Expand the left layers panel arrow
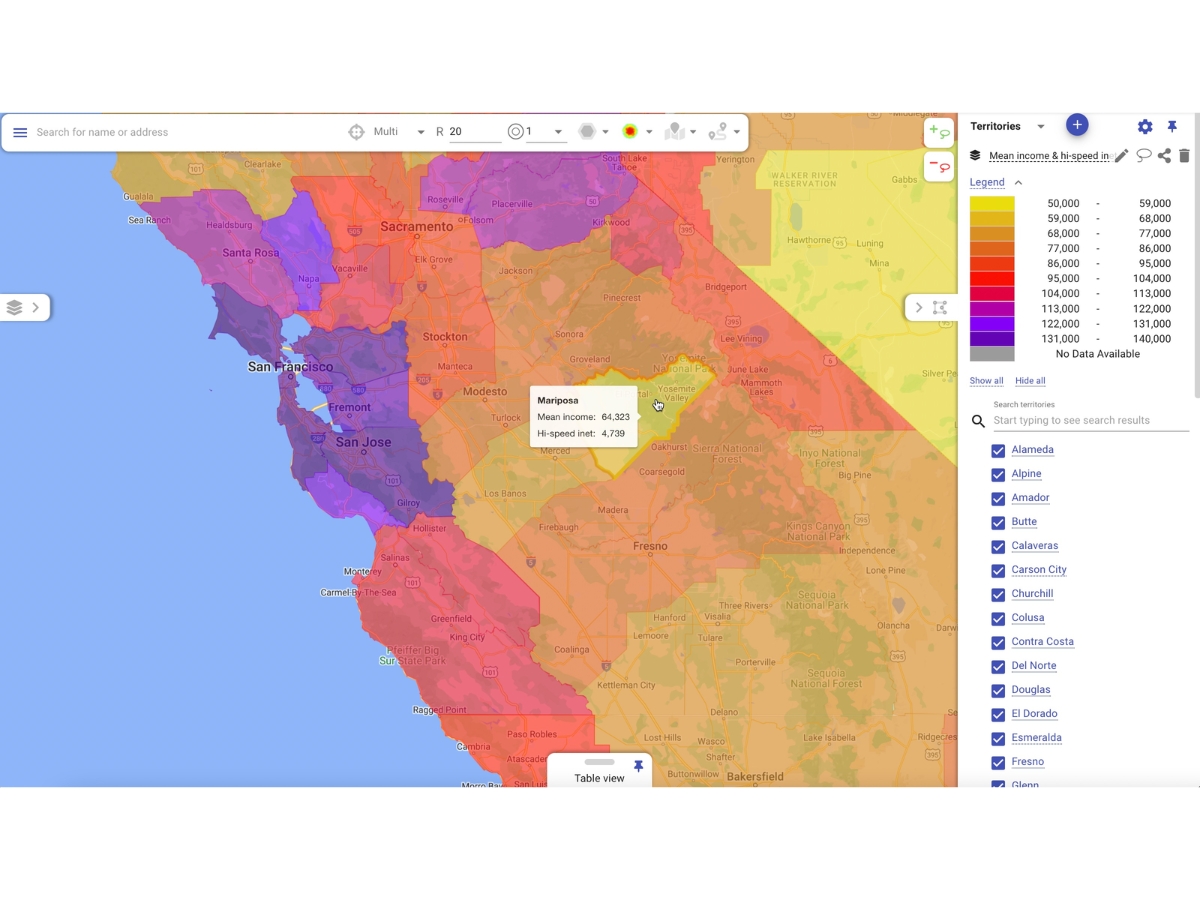This screenshot has height=900, width=1200. pos(36,308)
